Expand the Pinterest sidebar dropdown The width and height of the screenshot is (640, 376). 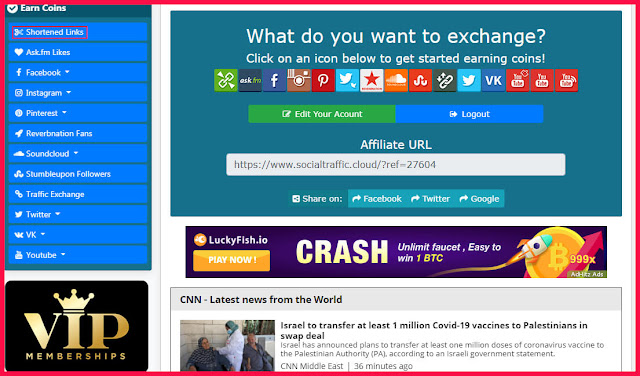(78, 113)
